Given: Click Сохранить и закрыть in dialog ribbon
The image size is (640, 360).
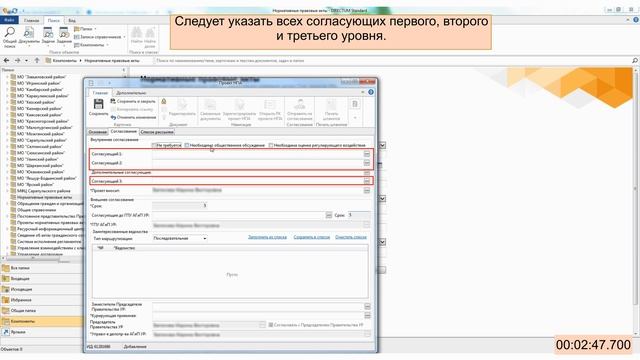Looking at the screenshot, I should click(133, 101).
